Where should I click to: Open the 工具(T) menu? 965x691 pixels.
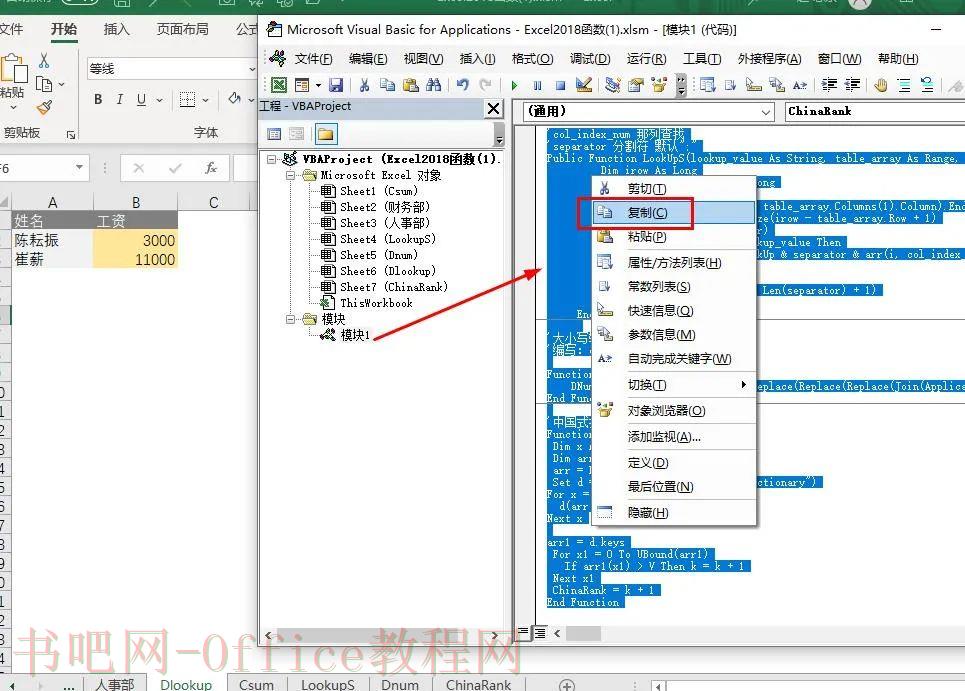(702, 58)
